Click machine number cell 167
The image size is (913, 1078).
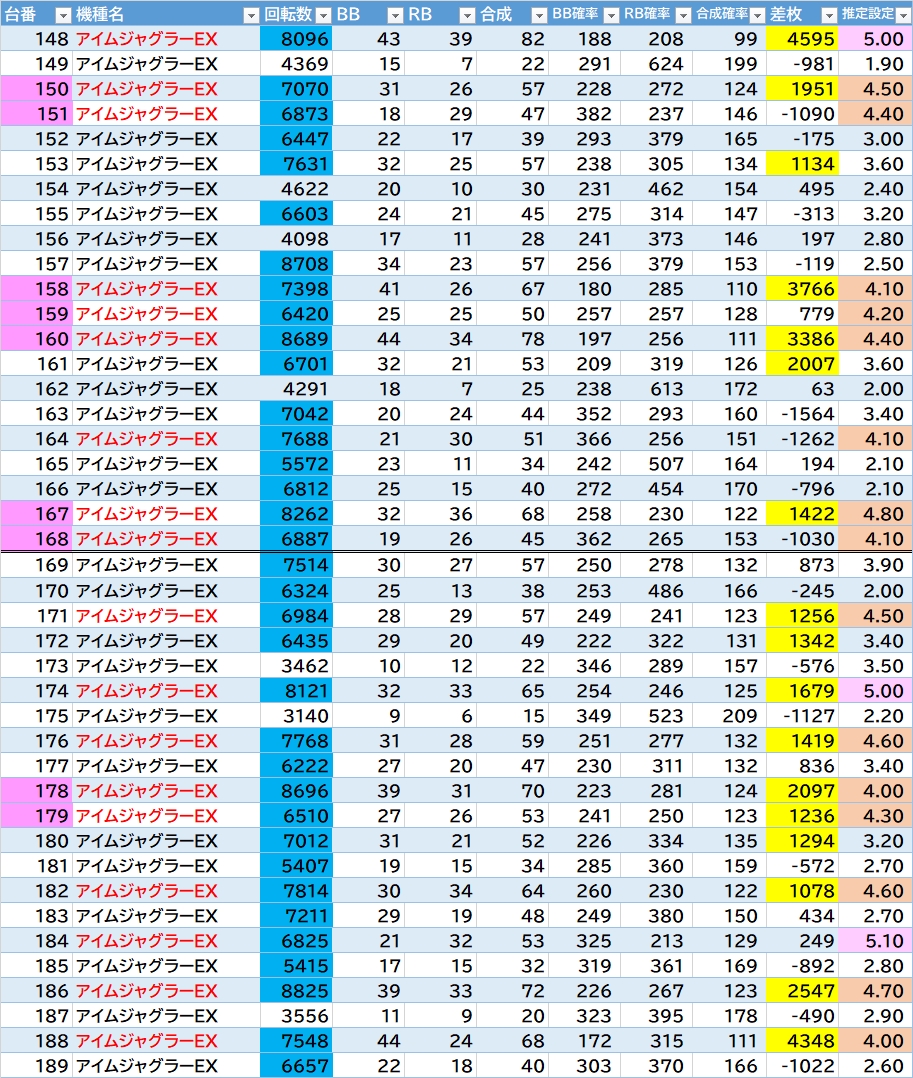tap(36, 514)
